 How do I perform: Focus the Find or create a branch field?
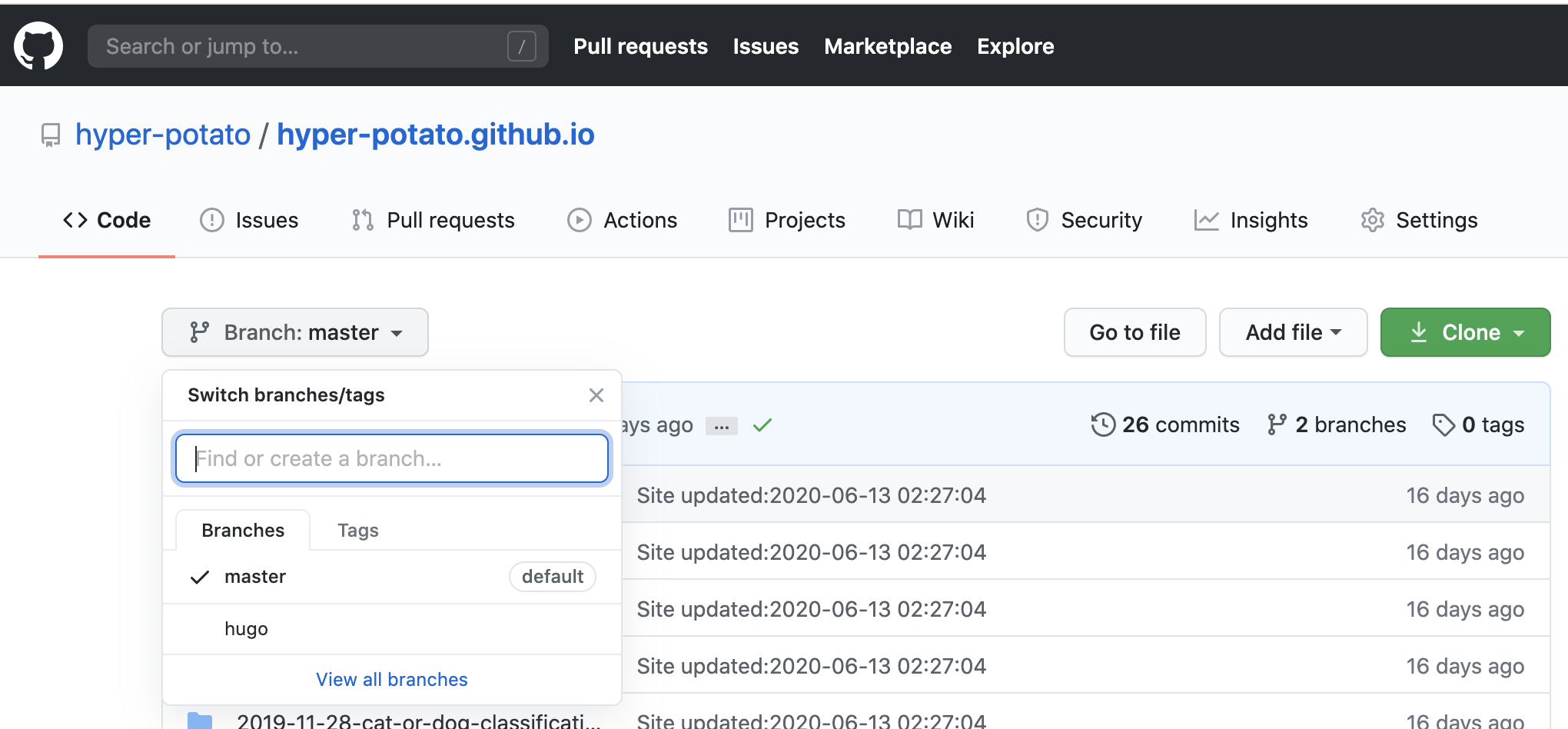[x=392, y=458]
